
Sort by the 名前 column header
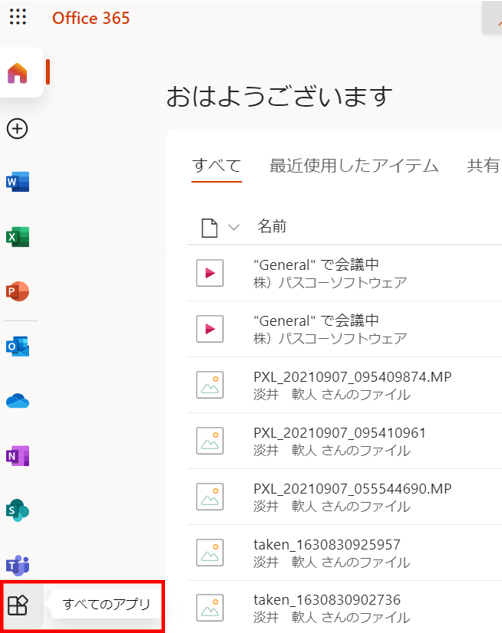[x=272, y=226]
